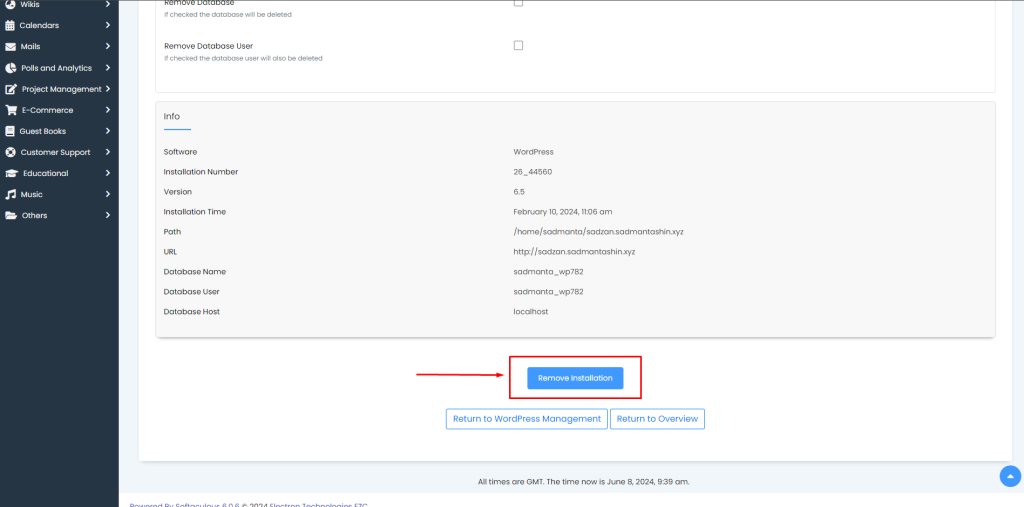Viewport: 1024px width, 507px height.
Task: Check the Remove Database checkbox
Action: coord(518,3)
